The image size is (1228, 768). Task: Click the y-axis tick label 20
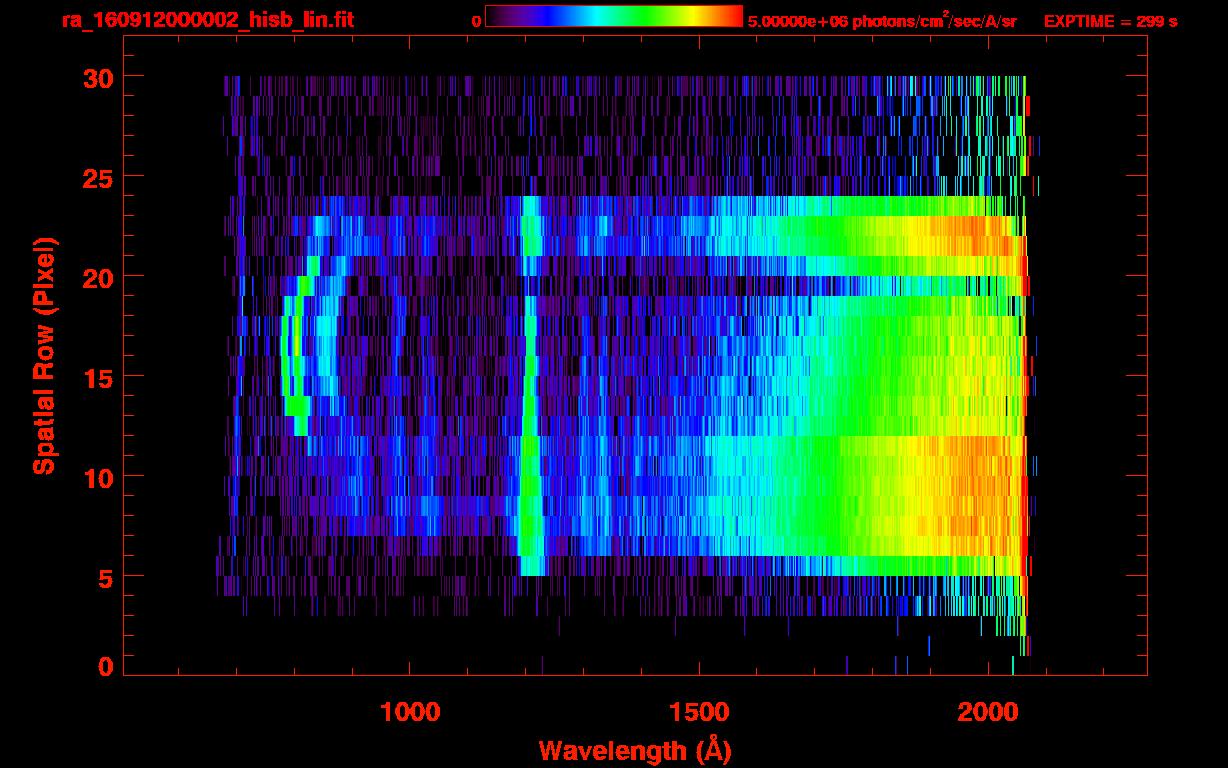pos(96,277)
